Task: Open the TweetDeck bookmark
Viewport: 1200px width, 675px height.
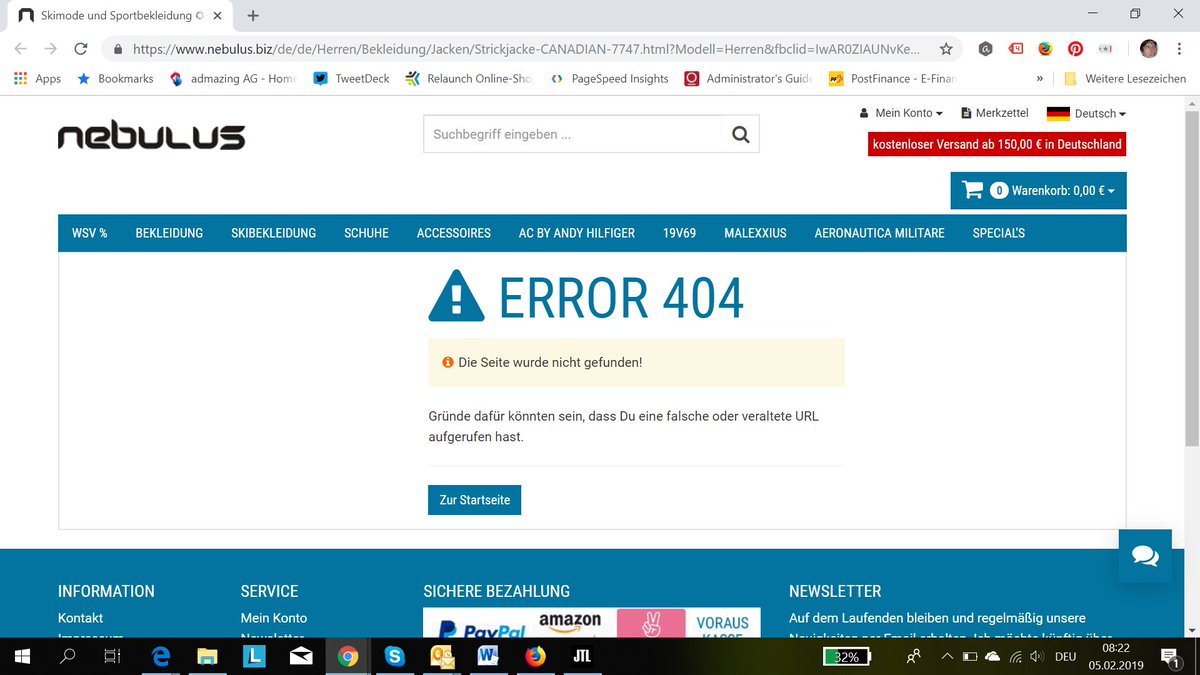Action: (351, 78)
